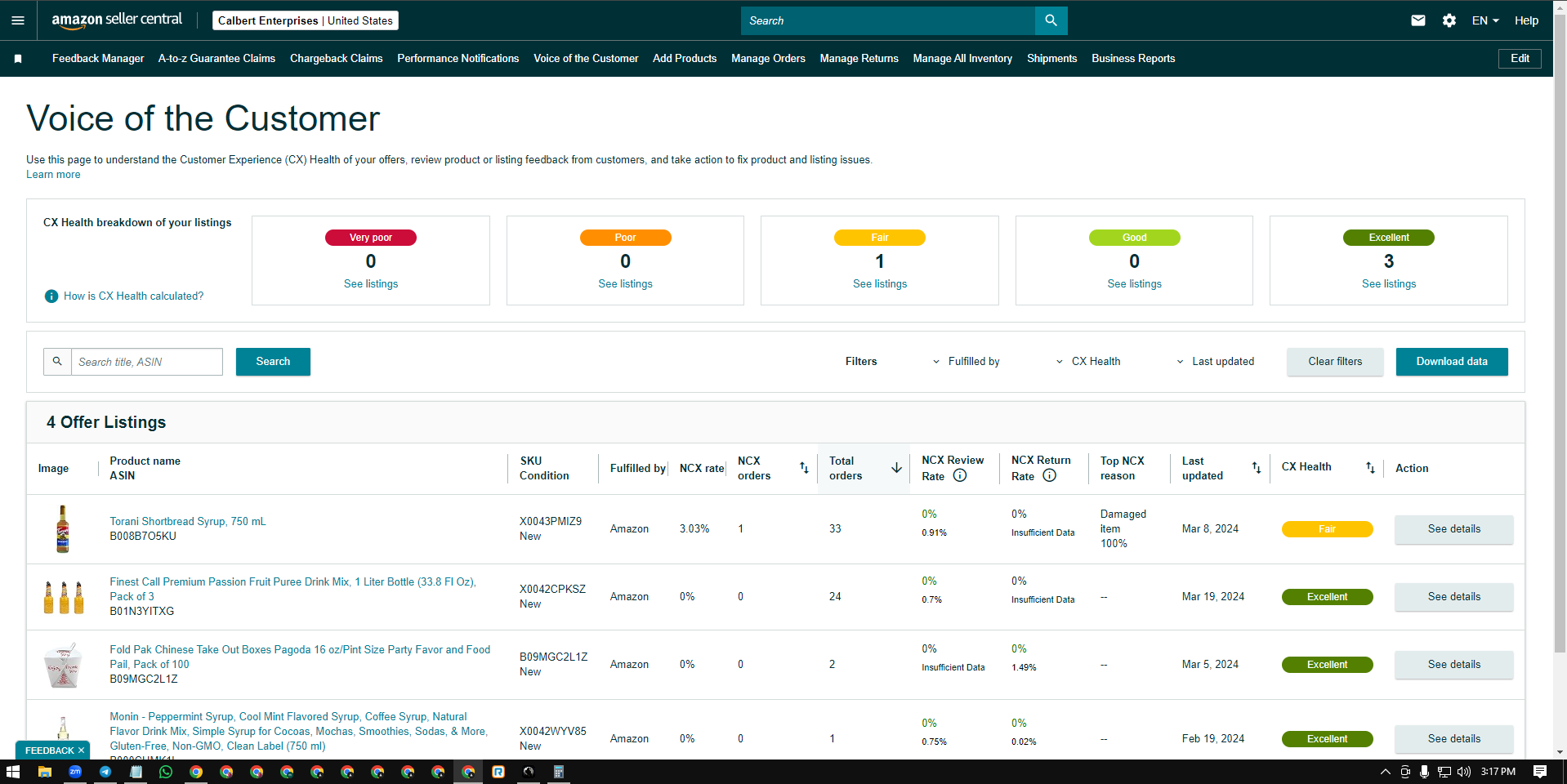
Task: Focus the Search title, ASIN input field
Action: coord(147,362)
